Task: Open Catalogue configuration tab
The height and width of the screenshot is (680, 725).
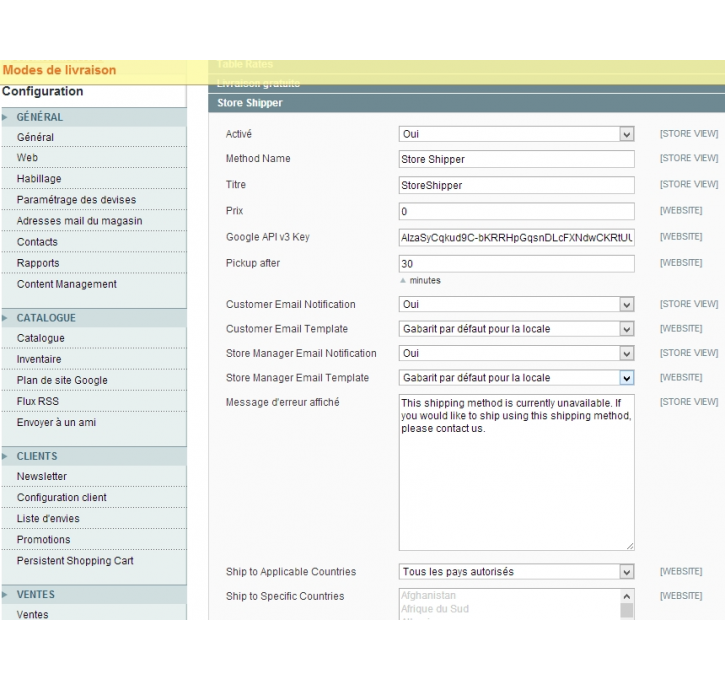Action: 94,338
